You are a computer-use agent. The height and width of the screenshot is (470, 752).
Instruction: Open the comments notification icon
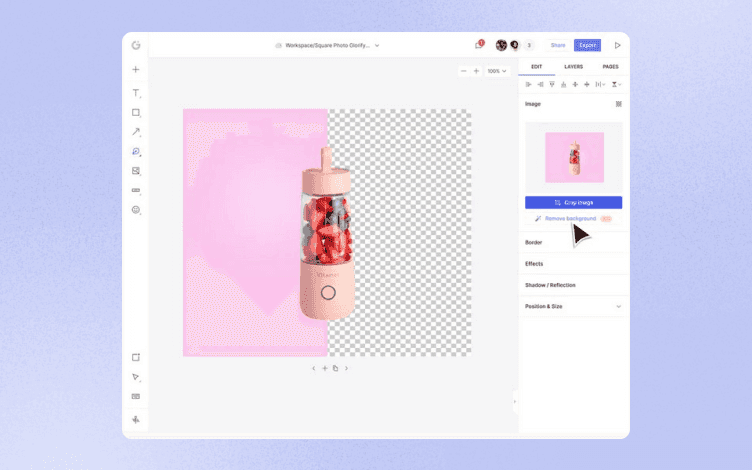[479, 45]
